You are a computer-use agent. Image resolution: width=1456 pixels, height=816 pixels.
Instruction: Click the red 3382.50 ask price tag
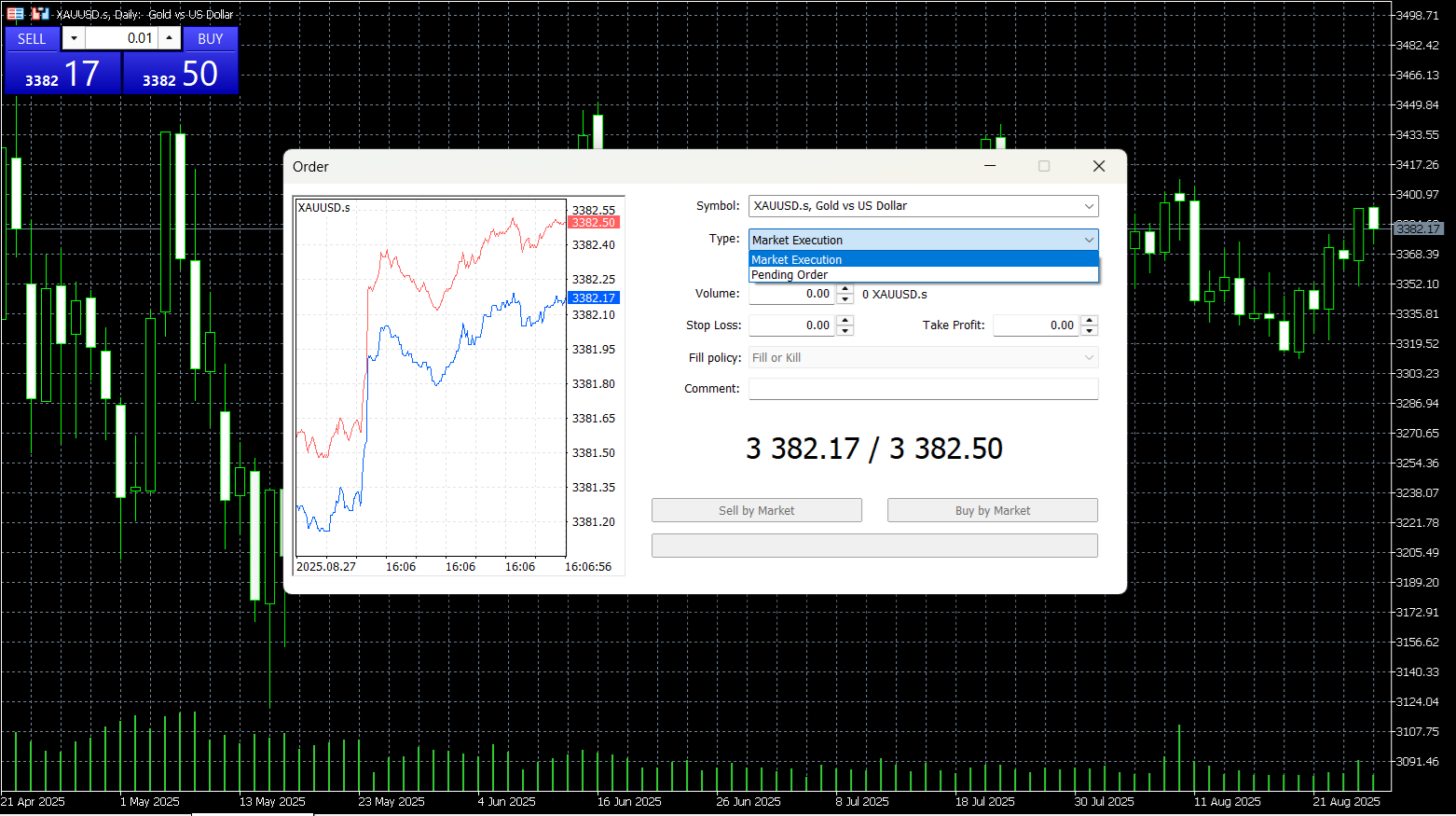[x=594, y=223]
